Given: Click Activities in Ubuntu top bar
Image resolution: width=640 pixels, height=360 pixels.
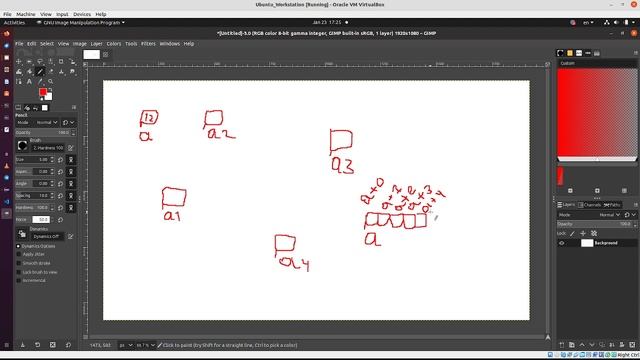Looking at the screenshot, I should click(14, 22).
